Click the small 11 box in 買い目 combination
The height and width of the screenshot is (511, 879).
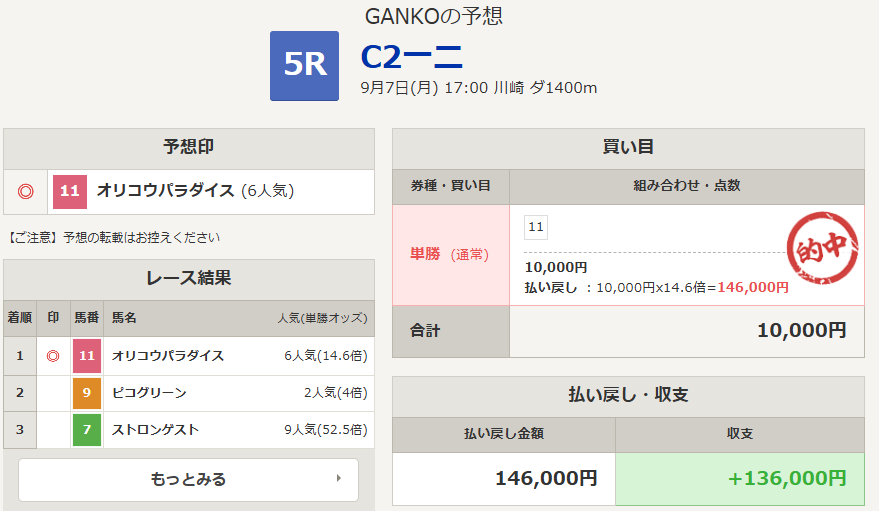pos(536,227)
